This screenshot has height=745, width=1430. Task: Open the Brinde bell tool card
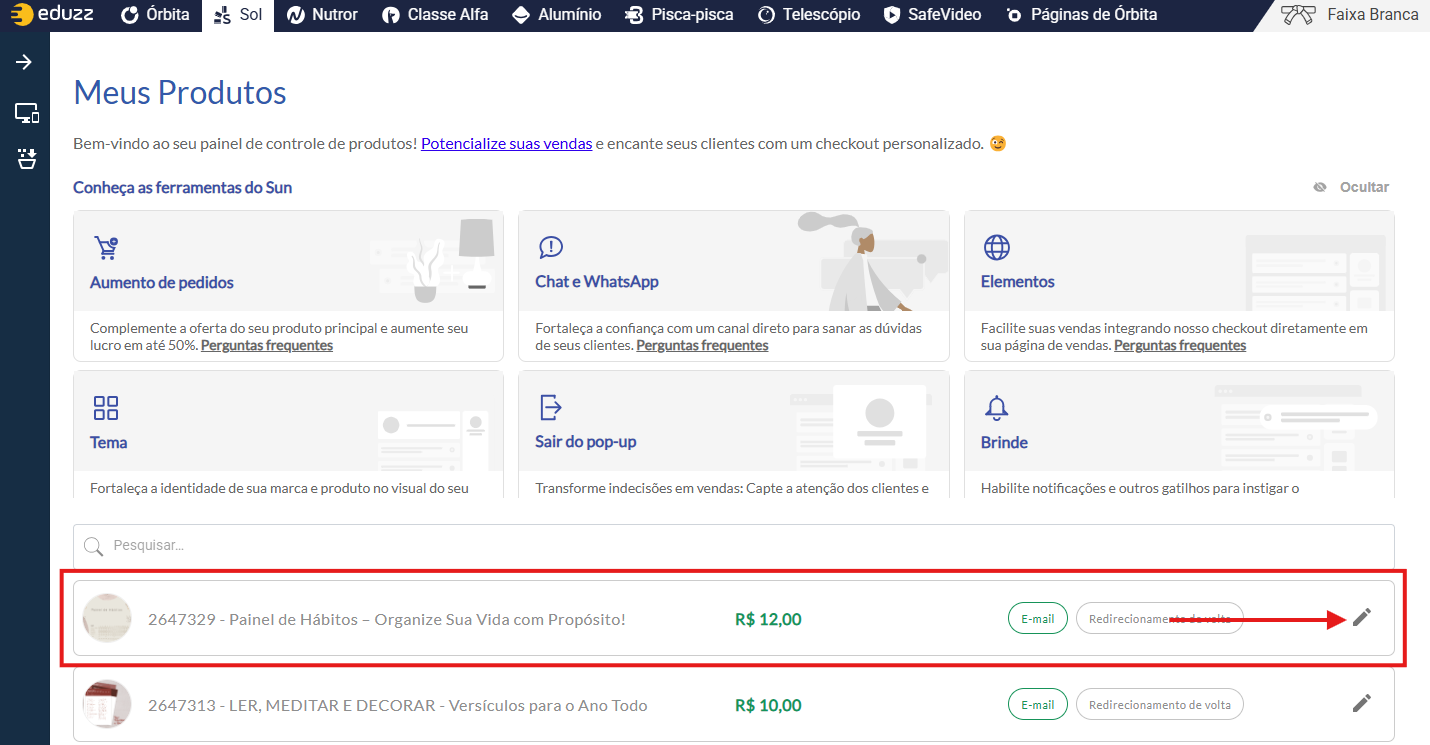click(x=1178, y=435)
